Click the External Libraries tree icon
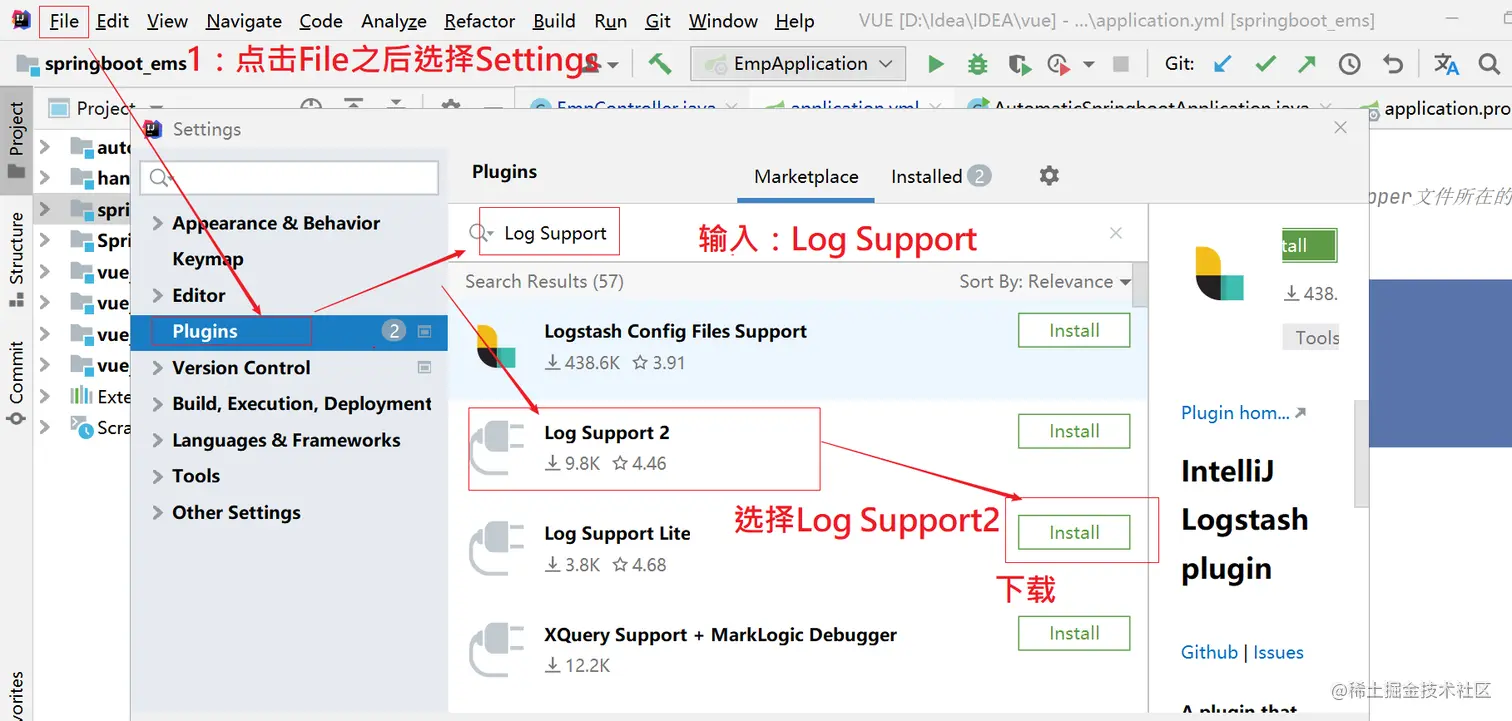This screenshot has height=721, width=1512. (x=81, y=395)
